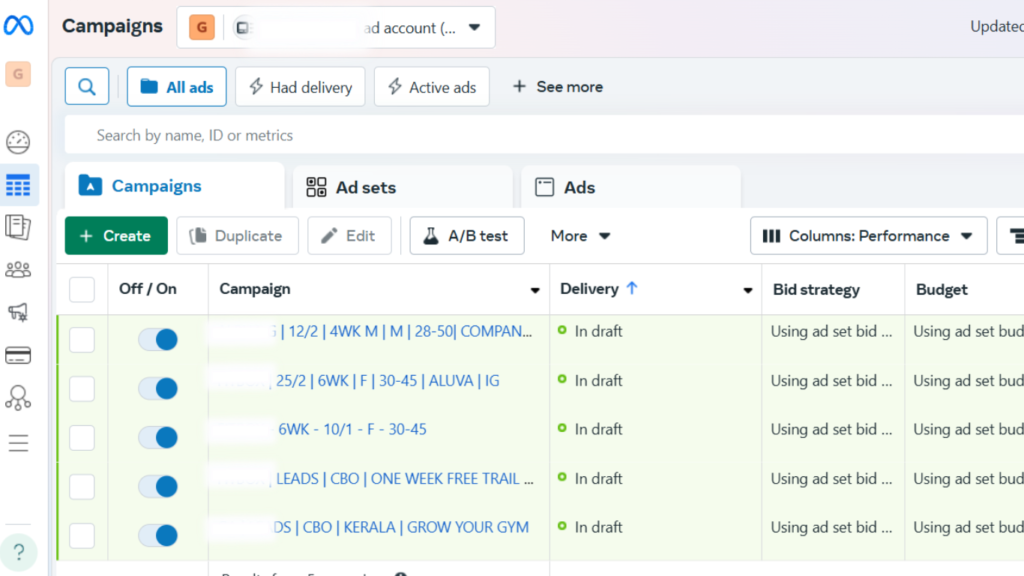Click the Delivery sort arrow icon
The height and width of the screenshot is (576, 1024).
pos(632,288)
